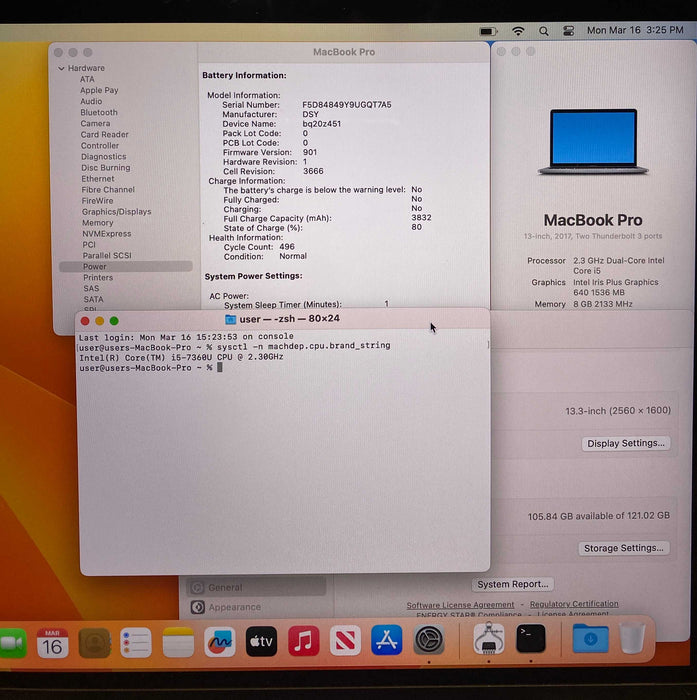Viewport: 697px width, 700px height.
Task: Open the Software License Agreement link
Action: [460, 605]
